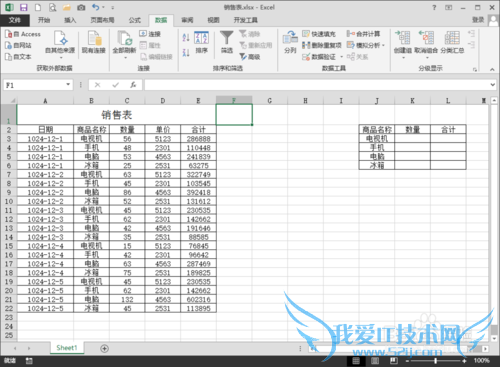Viewport: 500px width, 367px height.
Task: Select row header 10
Action: [x=9, y=201]
